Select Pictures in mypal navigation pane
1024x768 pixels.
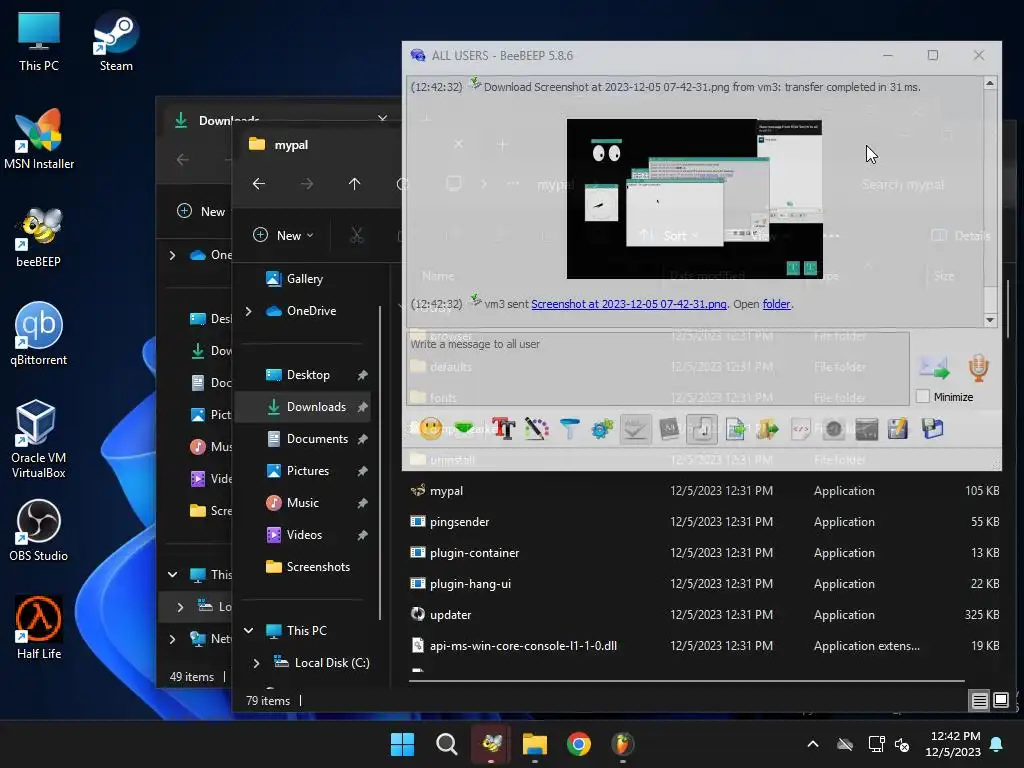pyautogui.click(x=303, y=471)
